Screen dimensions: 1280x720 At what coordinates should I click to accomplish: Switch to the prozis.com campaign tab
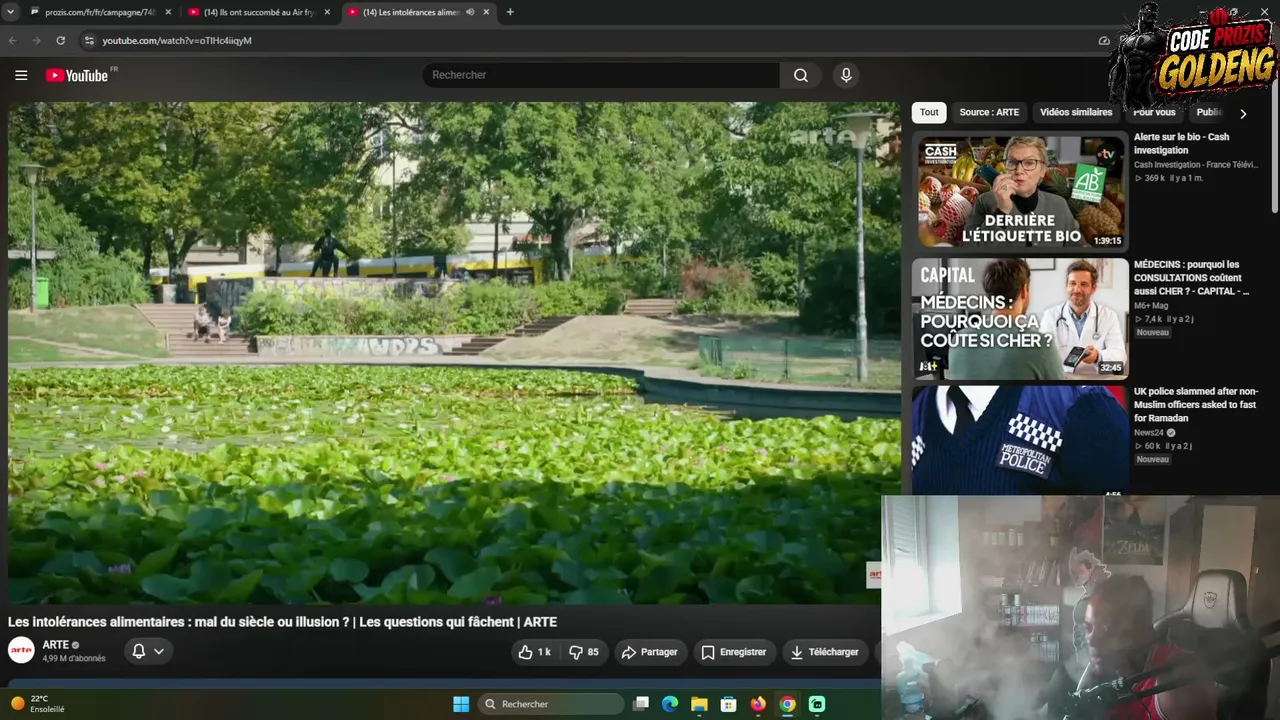click(100, 12)
